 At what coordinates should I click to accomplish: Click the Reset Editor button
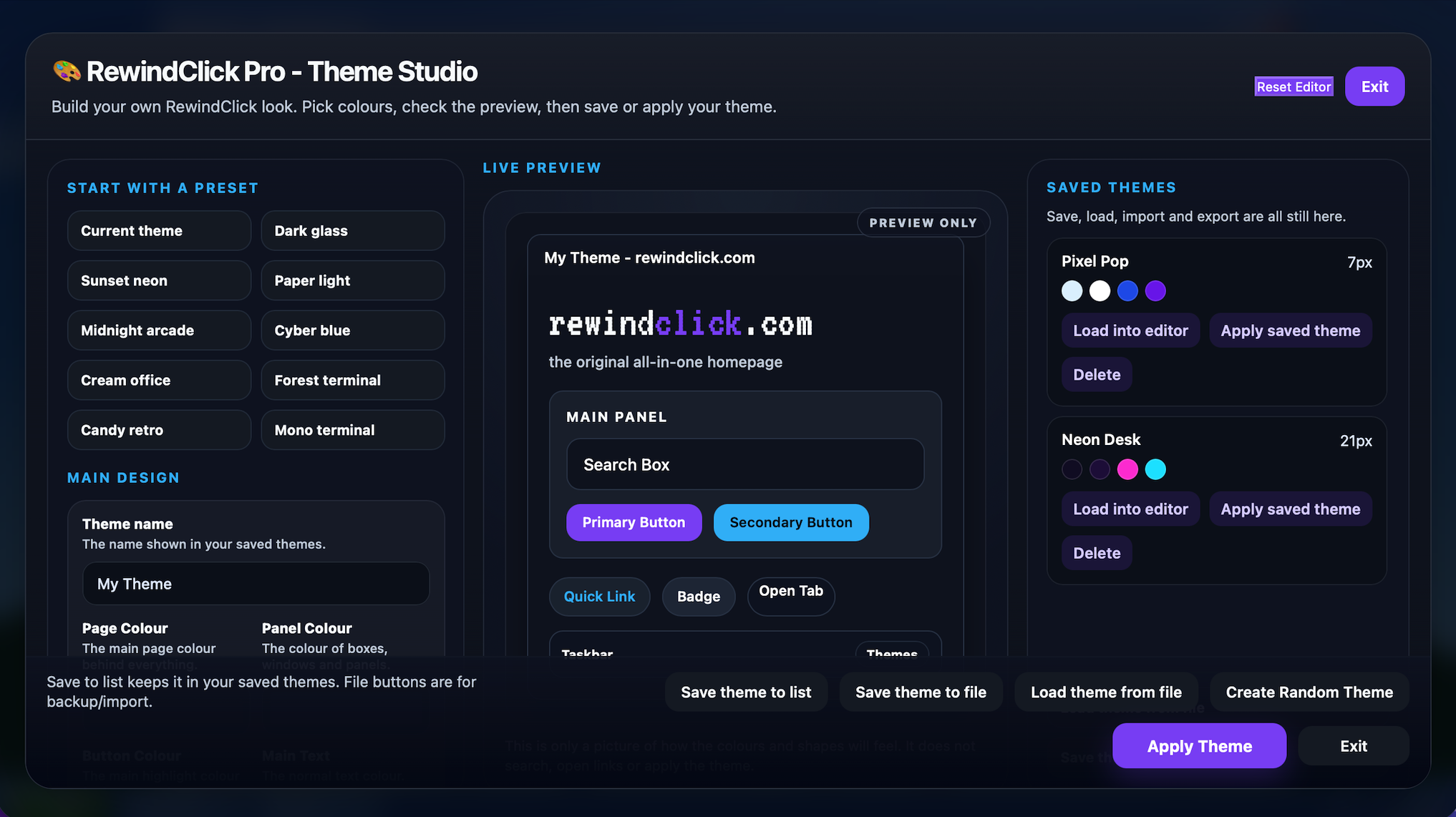point(1294,87)
